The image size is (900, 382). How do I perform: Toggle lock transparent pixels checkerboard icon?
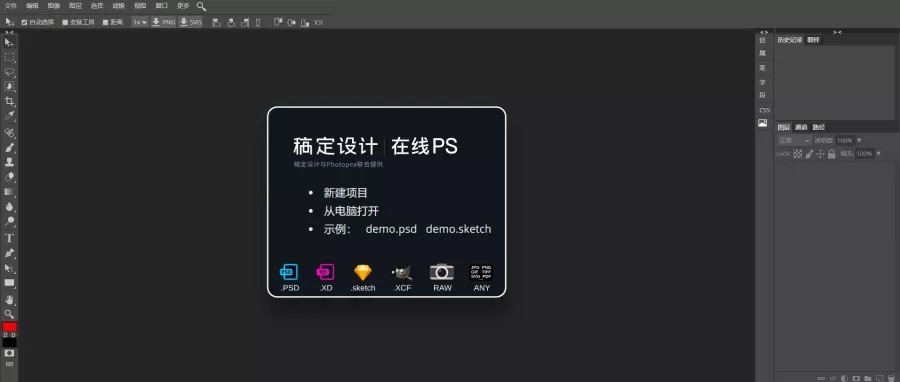(x=798, y=154)
